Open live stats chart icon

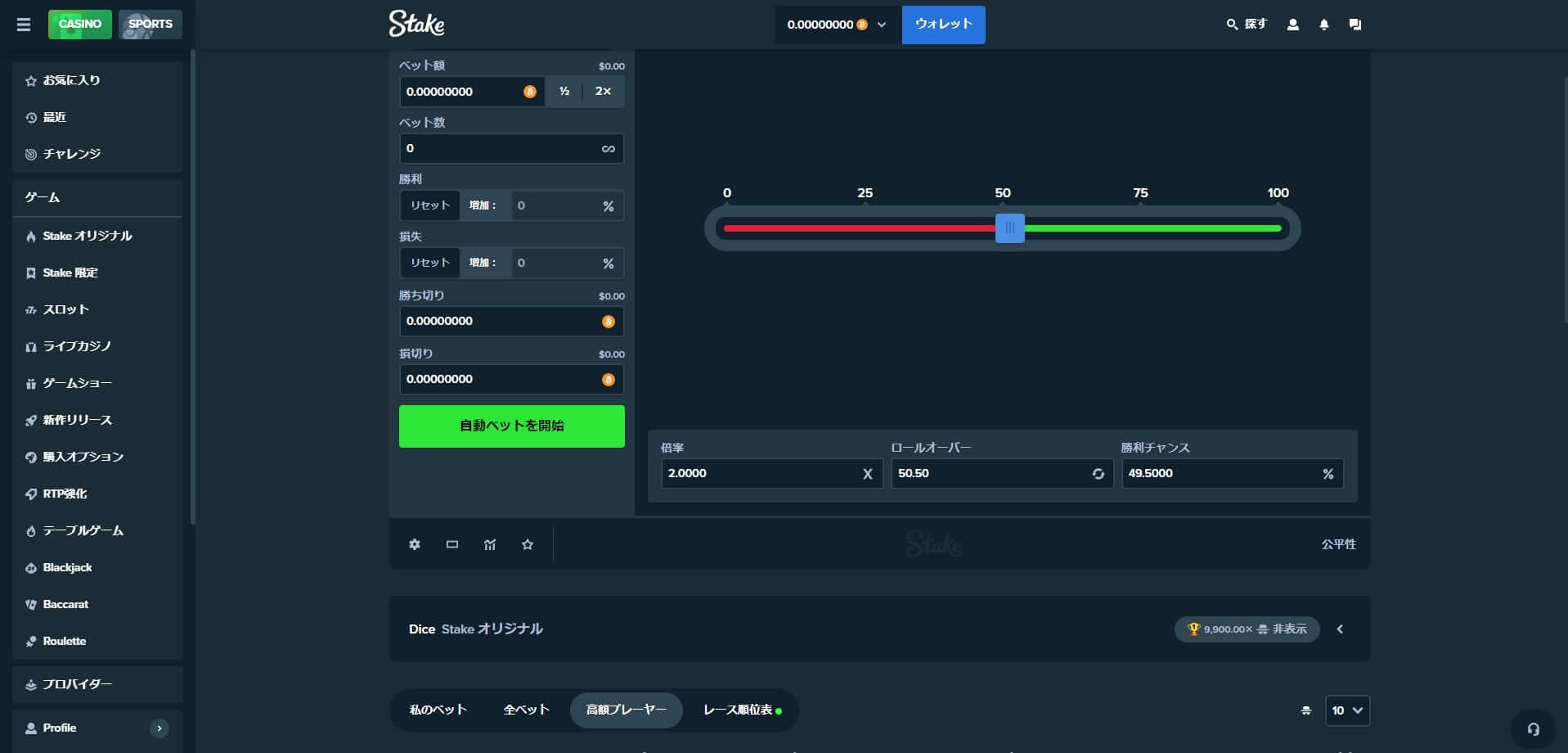point(490,544)
